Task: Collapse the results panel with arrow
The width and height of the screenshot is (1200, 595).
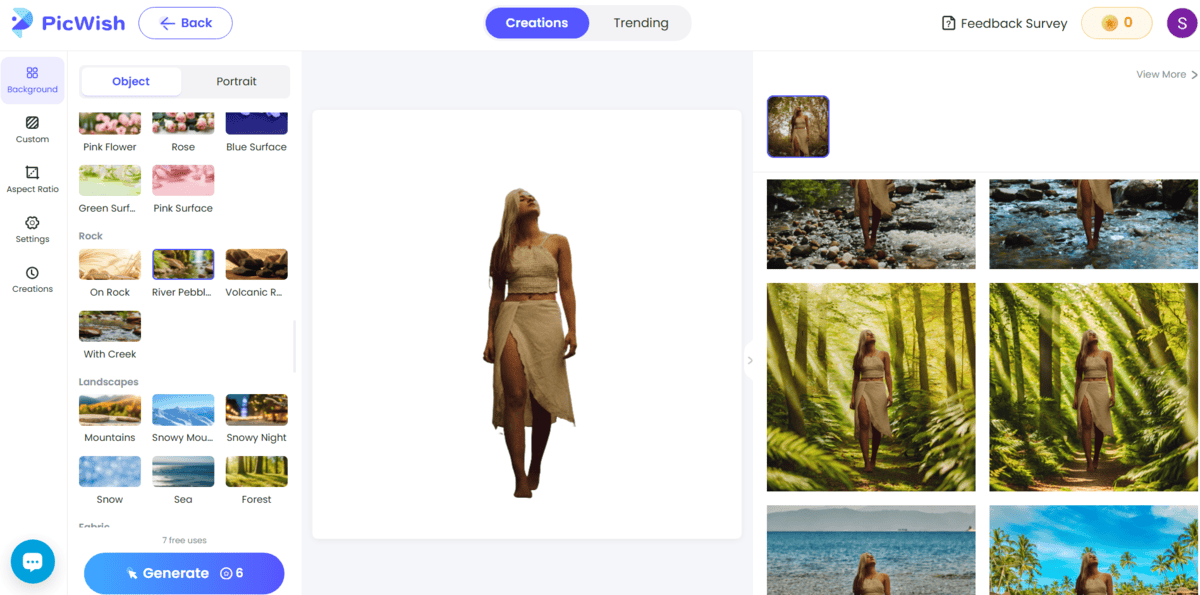Action: point(750,360)
